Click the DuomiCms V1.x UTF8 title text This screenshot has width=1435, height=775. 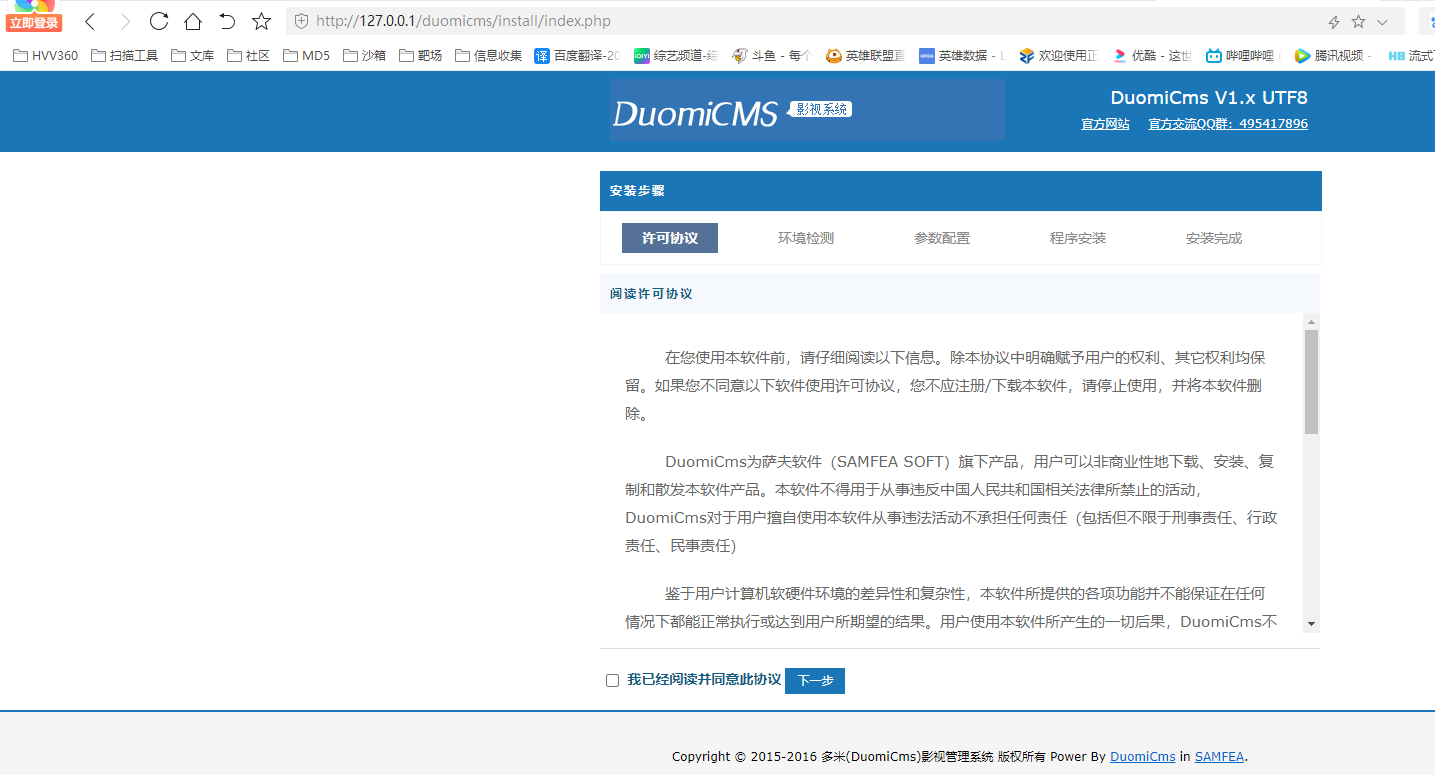(x=1209, y=98)
